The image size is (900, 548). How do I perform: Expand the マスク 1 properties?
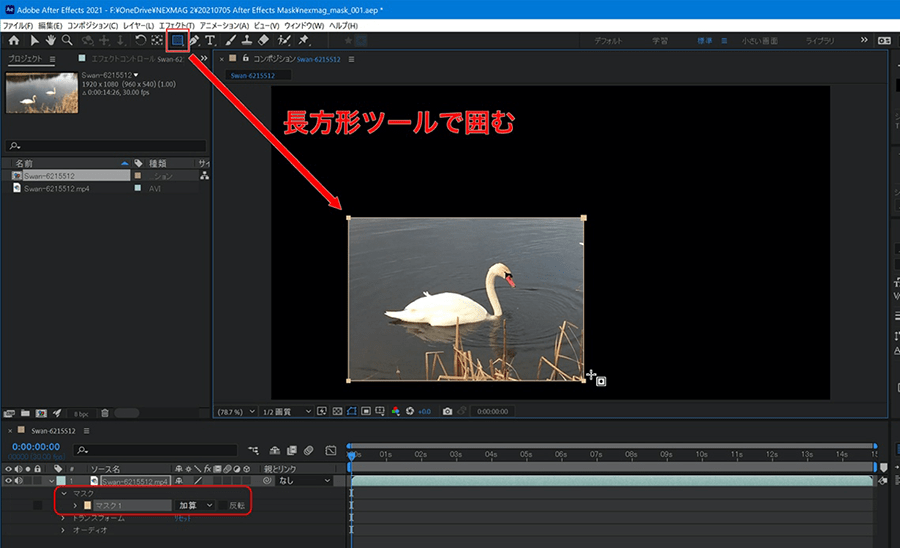point(75,506)
